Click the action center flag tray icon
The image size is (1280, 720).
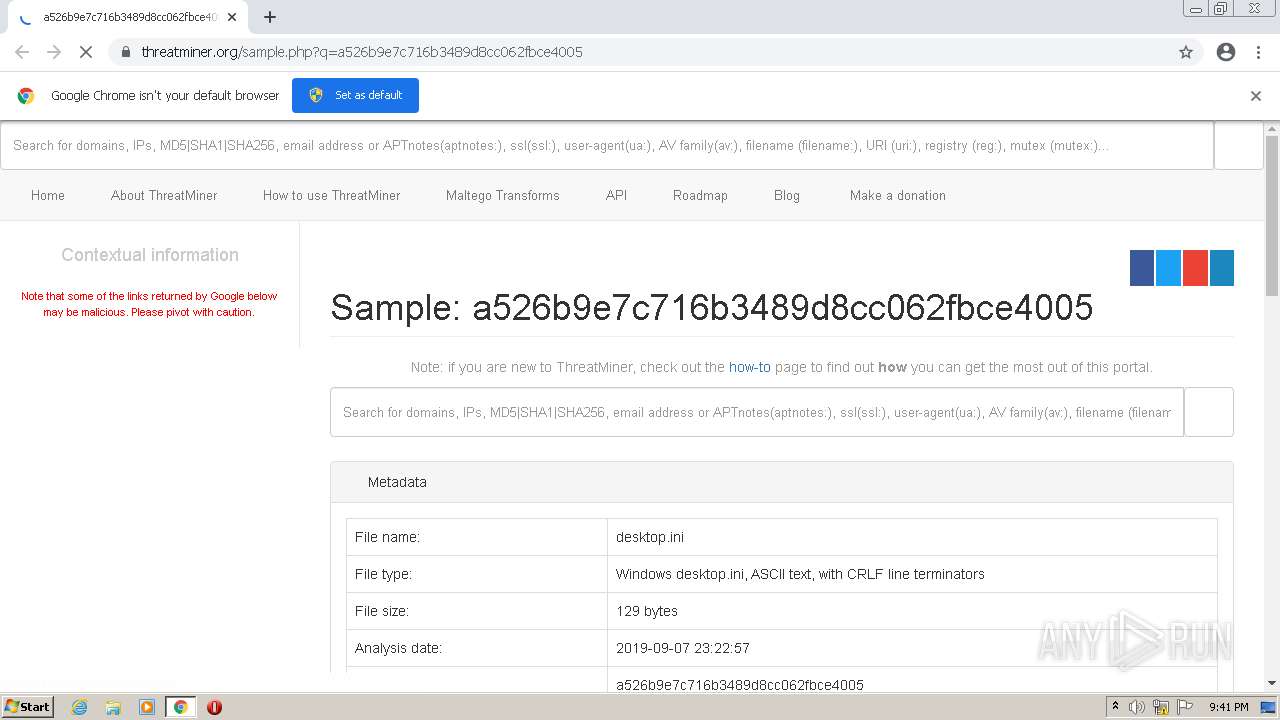[1185, 707]
